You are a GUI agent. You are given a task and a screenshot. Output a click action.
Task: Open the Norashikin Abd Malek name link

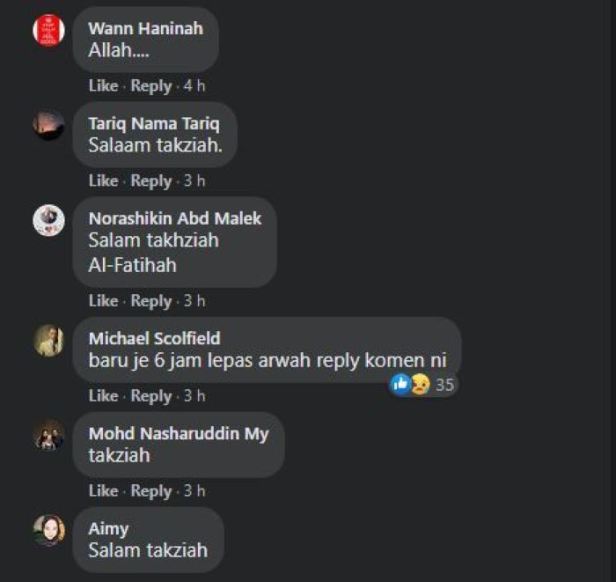(x=175, y=218)
